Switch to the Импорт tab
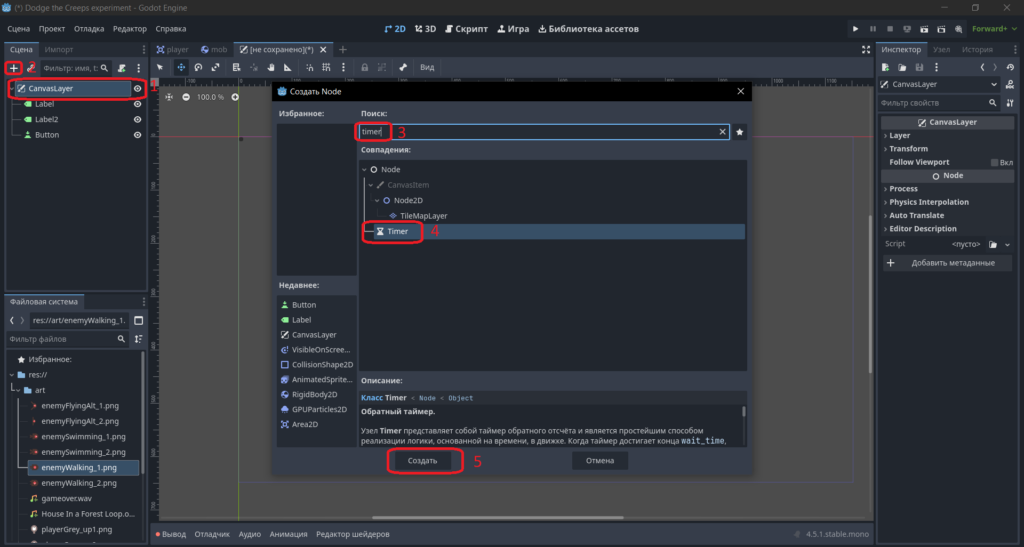1024x547 pixels. 59,50
